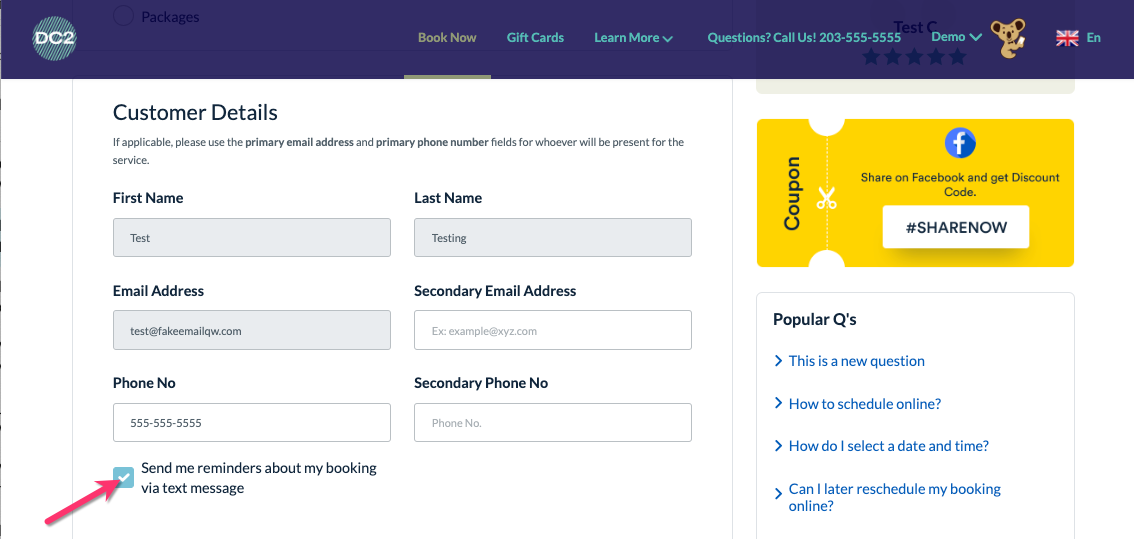The height and width of the screenshot is (539, 1134).
Task: Expand the "This is a new question" item
Action: coord(856,361)
